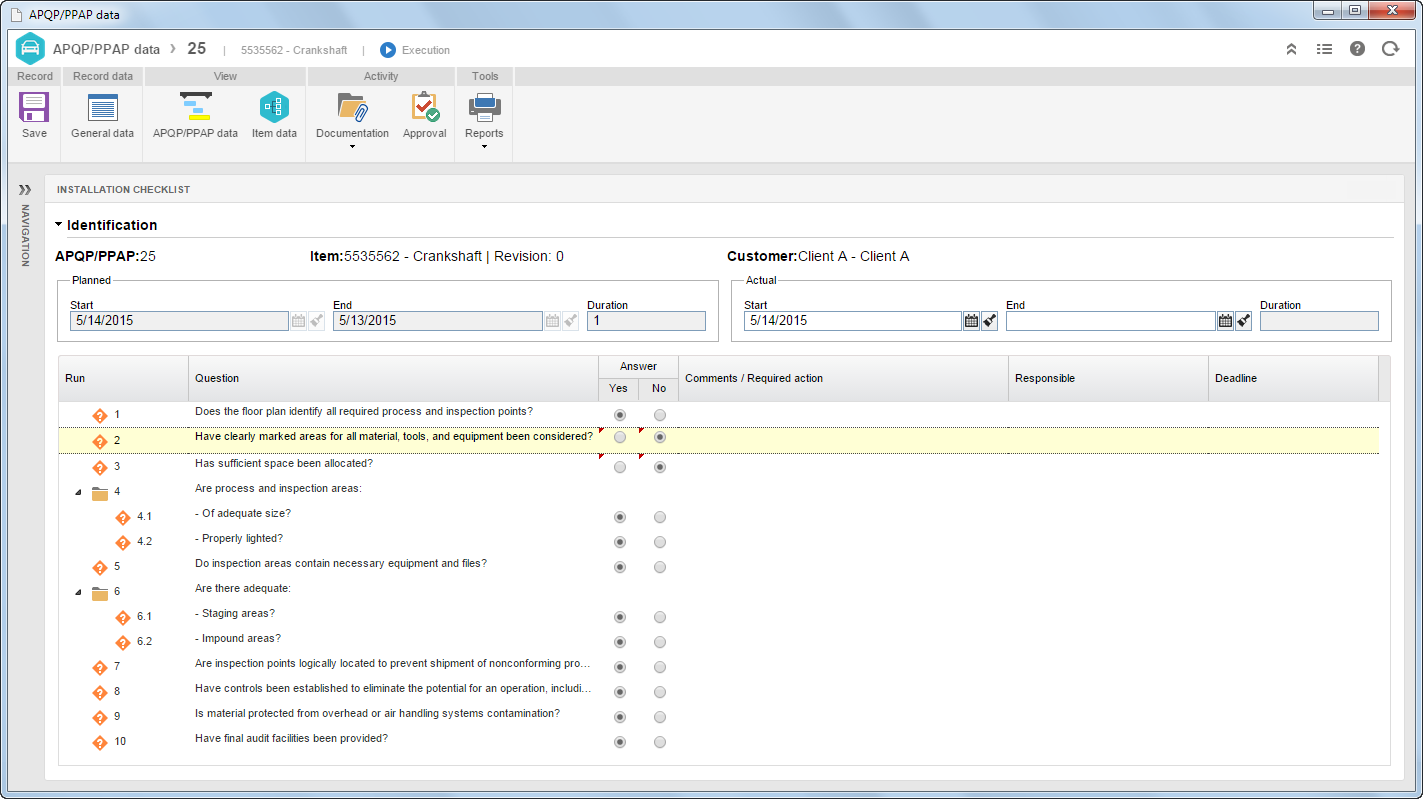
Task: Expand the Navigation panel chevrons
Action: tap(25, 189)
